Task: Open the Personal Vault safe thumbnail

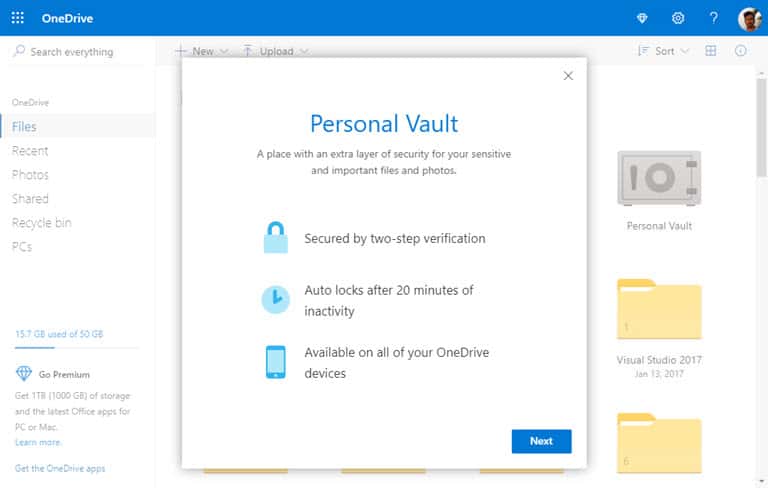Action: (659, 178)
